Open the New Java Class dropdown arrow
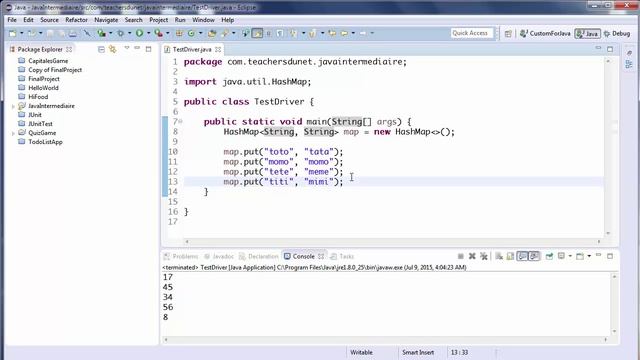This screenshot has height=360, width=640. [x=200, y=33]
